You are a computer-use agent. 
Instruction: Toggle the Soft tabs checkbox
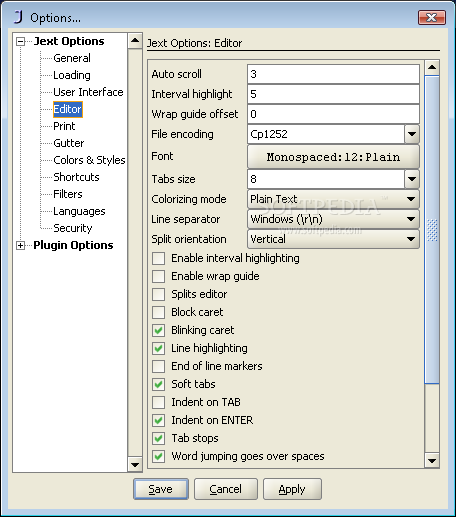click(158, 385)
